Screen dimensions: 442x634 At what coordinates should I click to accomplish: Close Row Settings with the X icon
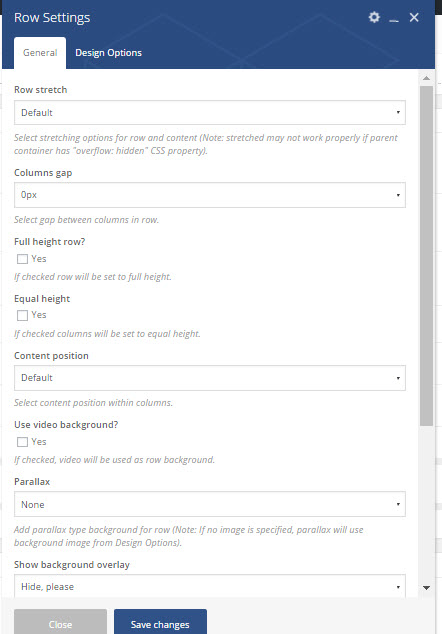coord(414,17)
